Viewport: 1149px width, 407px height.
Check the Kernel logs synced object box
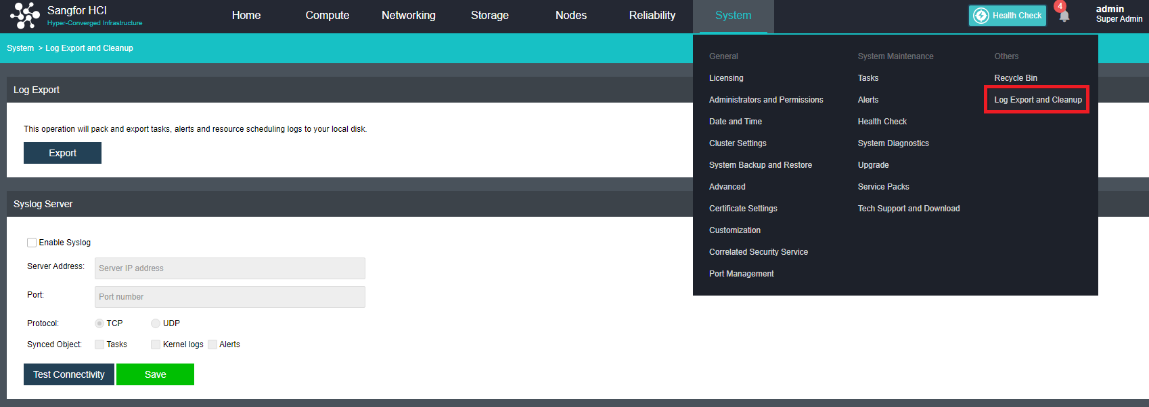tap(155, 344)
